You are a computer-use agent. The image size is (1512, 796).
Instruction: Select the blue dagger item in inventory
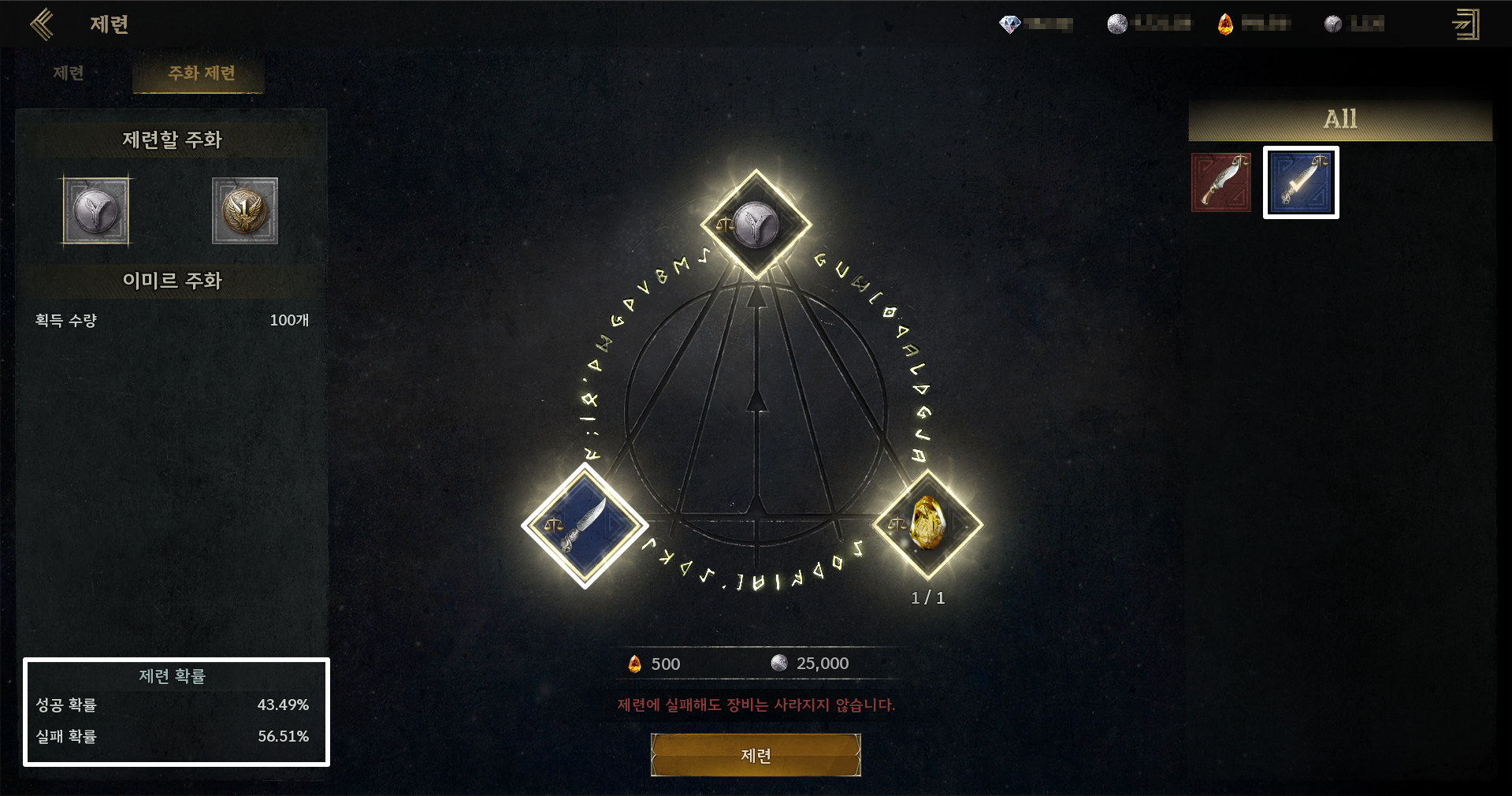click(1301, 182)
